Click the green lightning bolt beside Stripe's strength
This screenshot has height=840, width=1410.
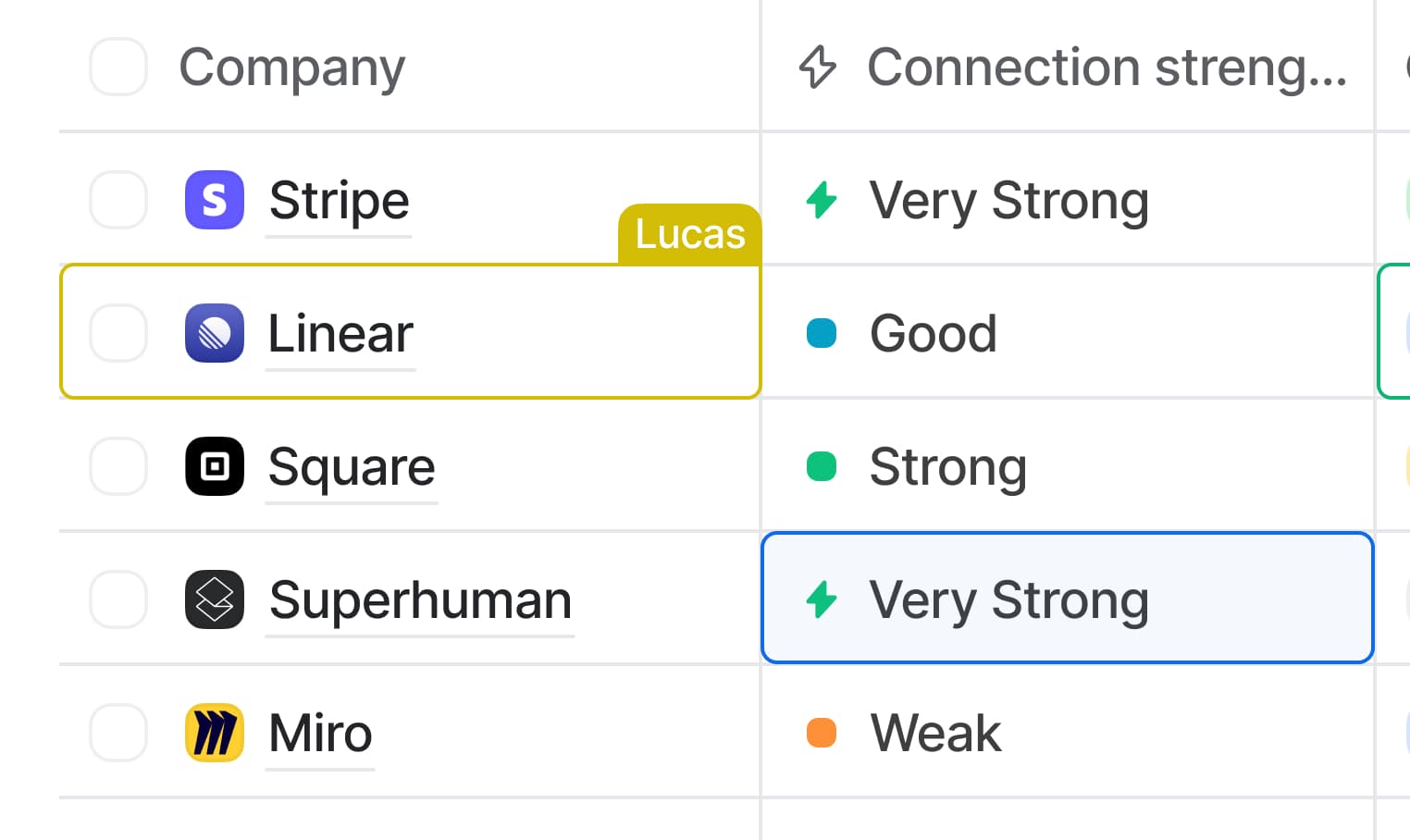click(x=822, y=200)
